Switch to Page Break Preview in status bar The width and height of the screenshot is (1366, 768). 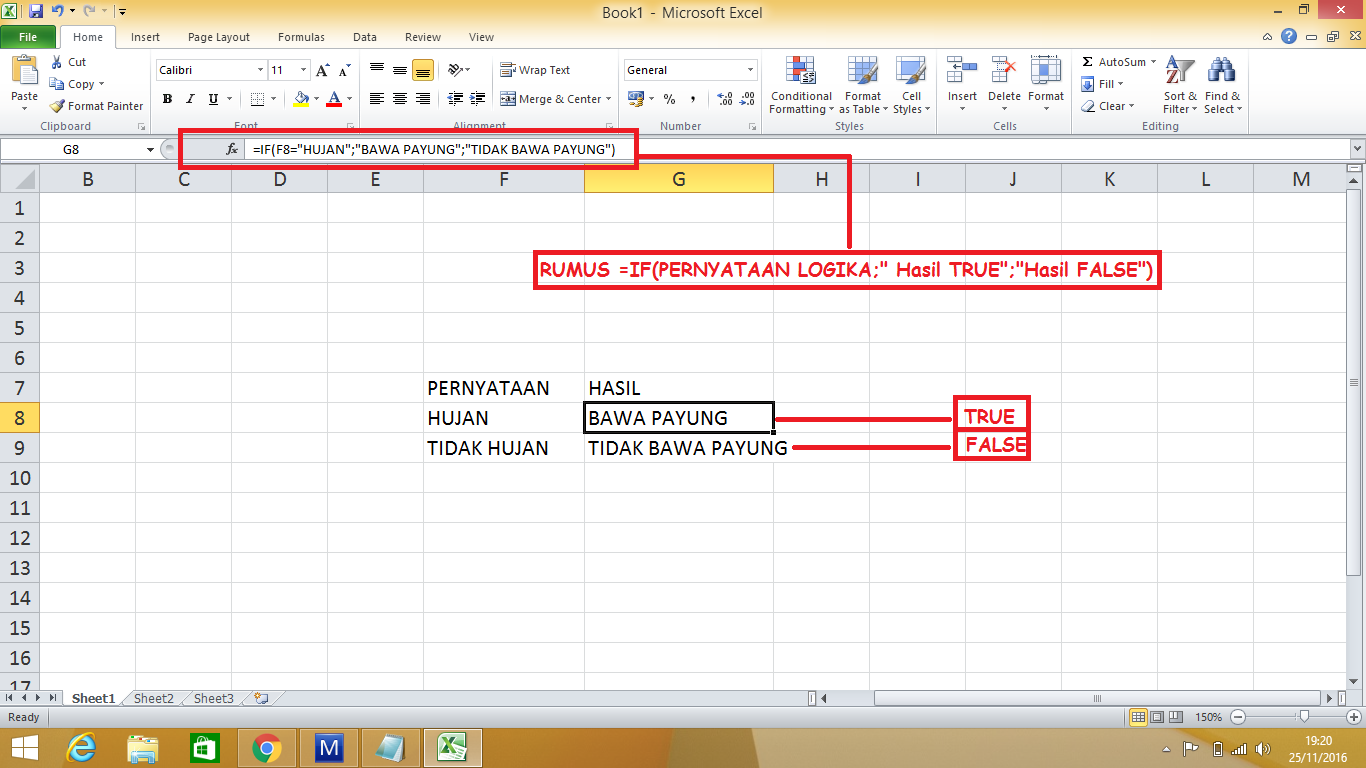[1178, 717]
